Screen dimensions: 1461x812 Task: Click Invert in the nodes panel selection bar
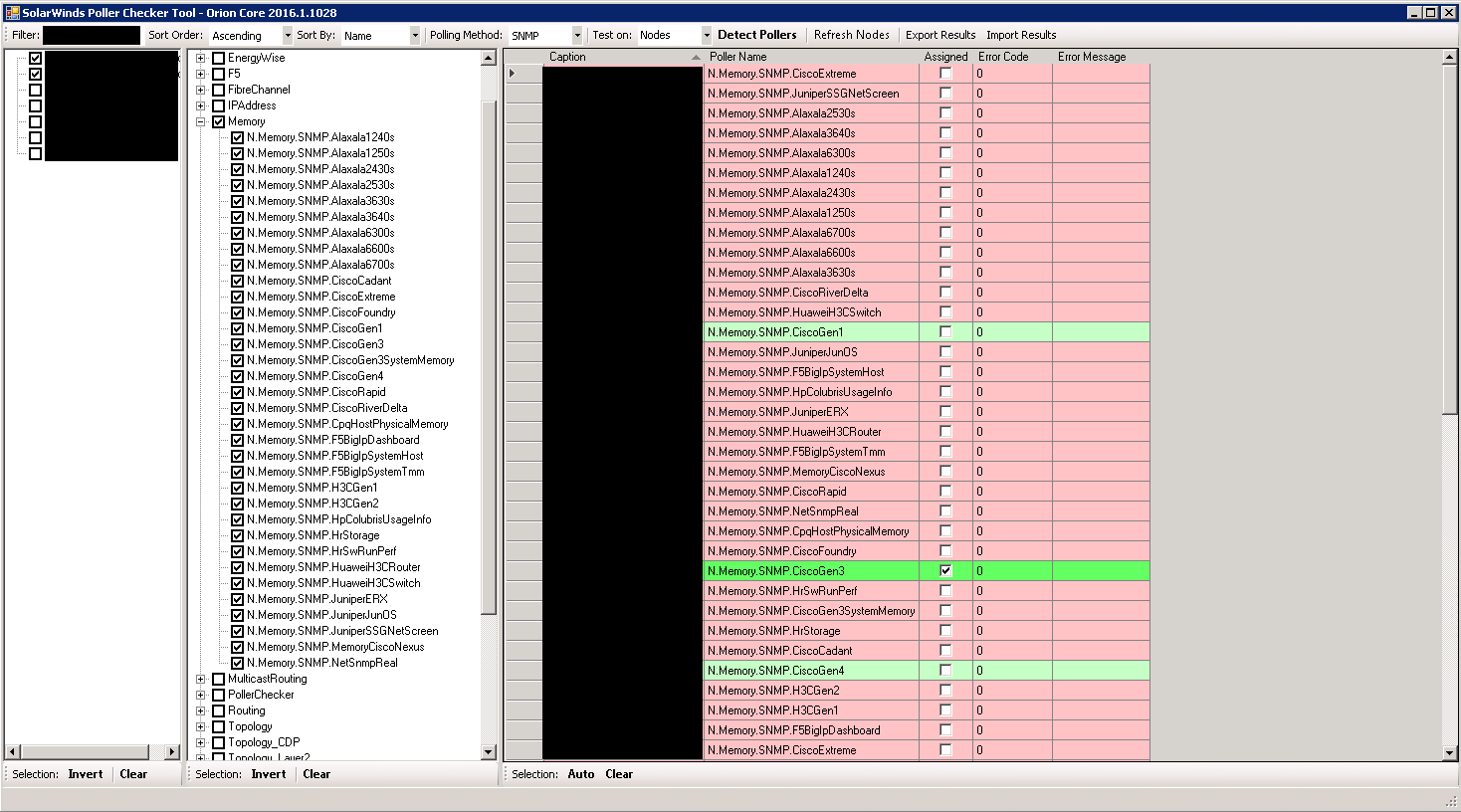click(x=86, y=774)
